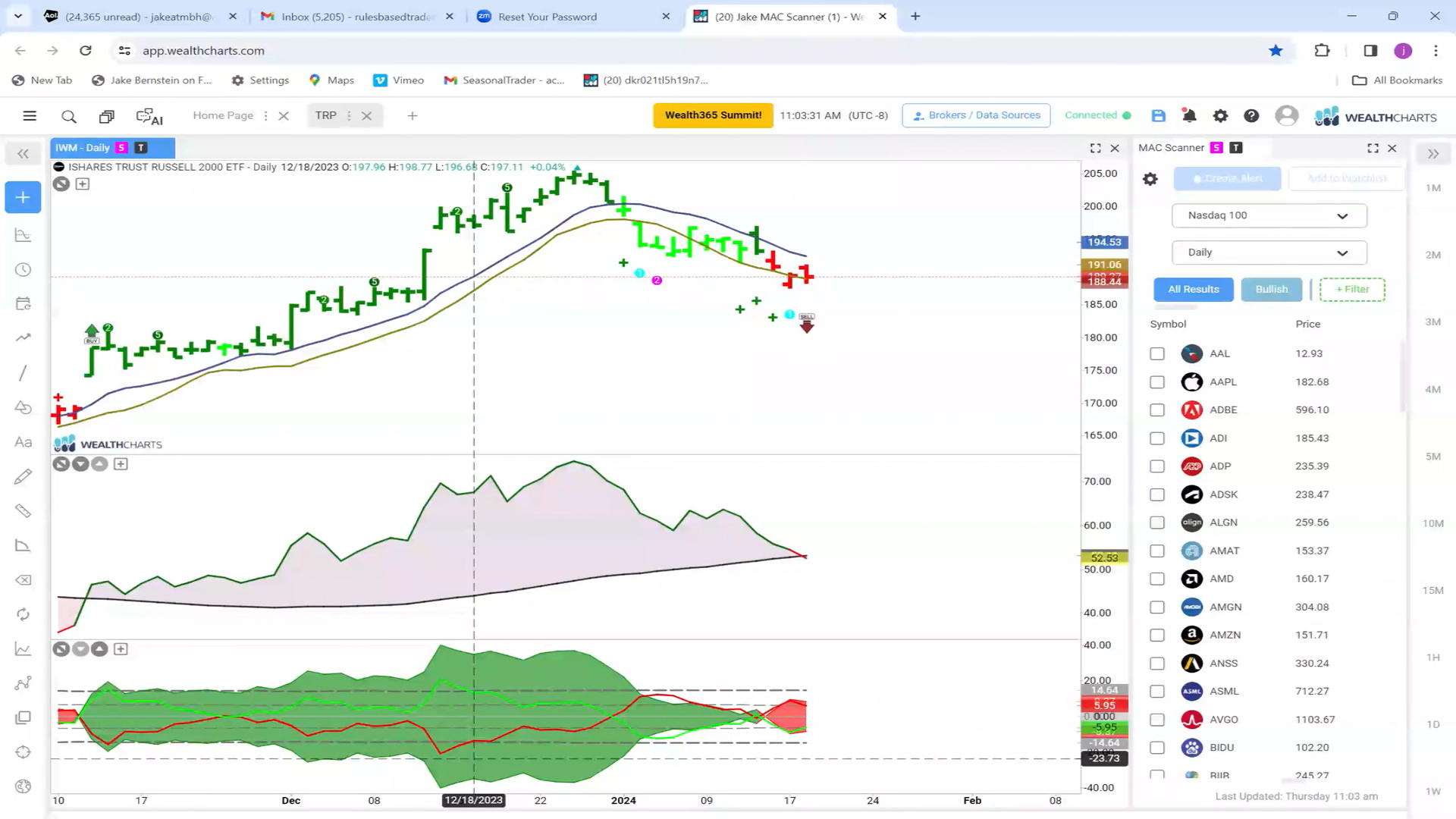Select the Aa text annotation tool

(23, 442)
